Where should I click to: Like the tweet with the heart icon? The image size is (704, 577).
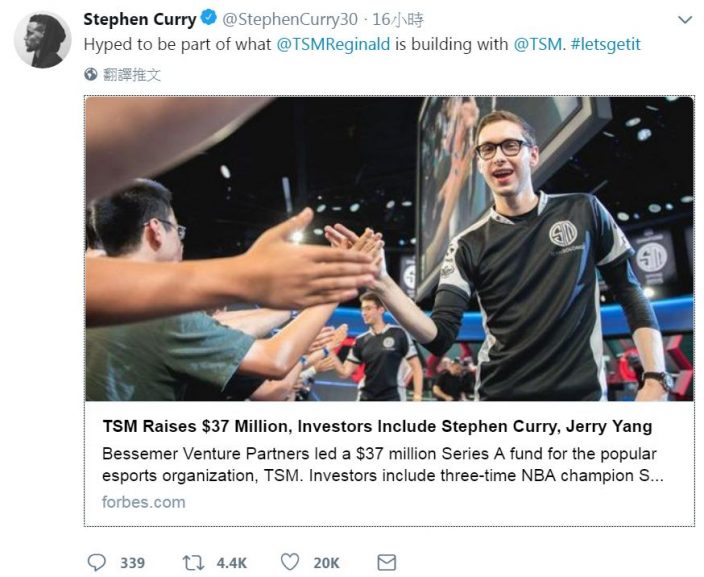[290, 562]
